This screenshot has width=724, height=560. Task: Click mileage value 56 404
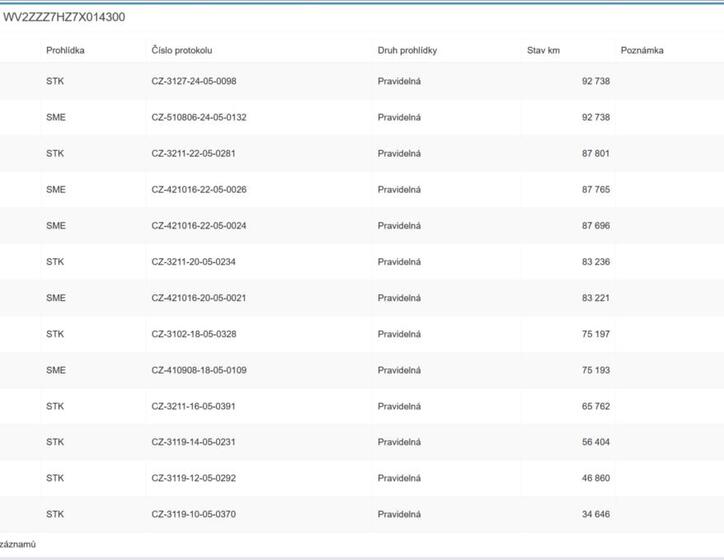596,442
